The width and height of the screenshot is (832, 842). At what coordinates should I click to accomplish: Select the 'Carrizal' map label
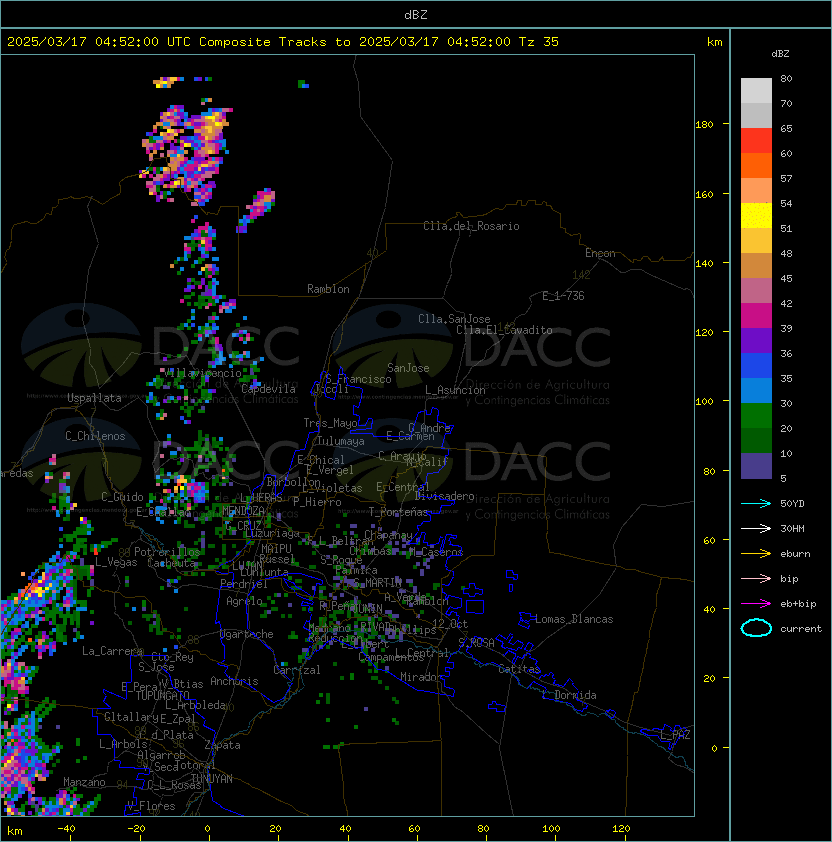click(297, 670)
